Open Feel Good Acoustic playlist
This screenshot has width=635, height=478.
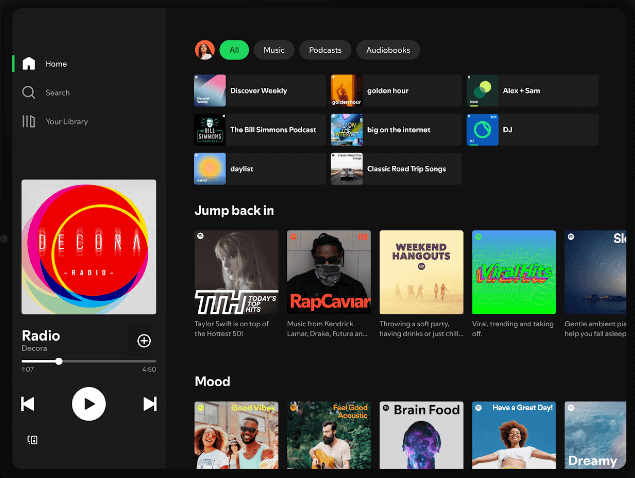click(x=329, y=435)
